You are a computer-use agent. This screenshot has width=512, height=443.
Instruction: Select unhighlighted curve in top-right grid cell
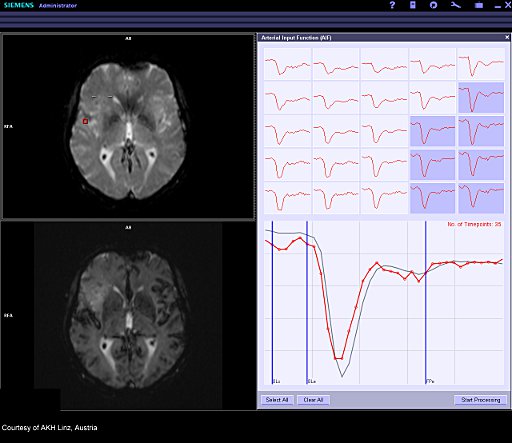481,64
